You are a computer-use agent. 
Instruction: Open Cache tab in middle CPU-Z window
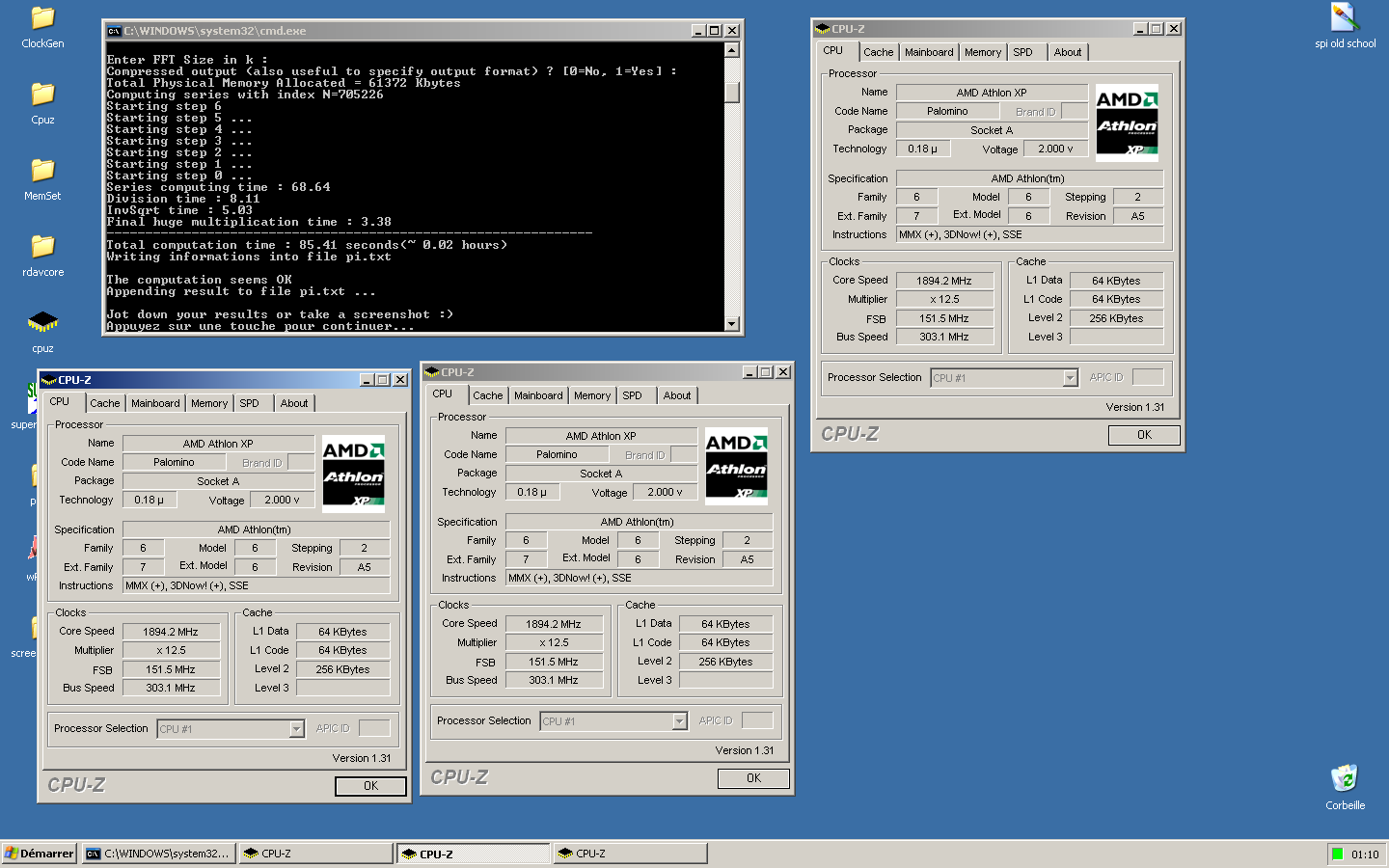pos(487,395)
